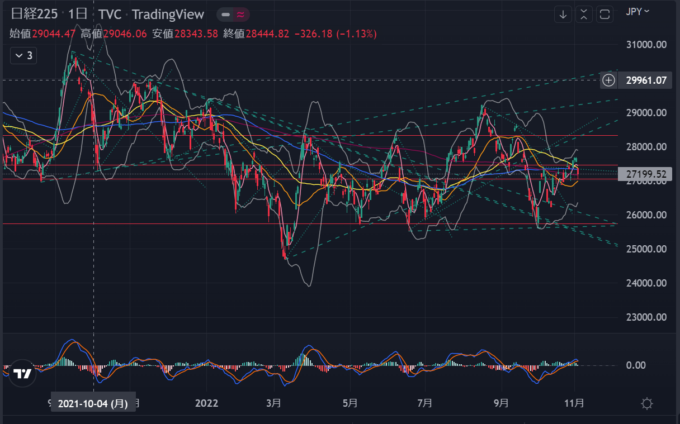
Task: Click the 日経225 symbol name
Action: [32, 14]
